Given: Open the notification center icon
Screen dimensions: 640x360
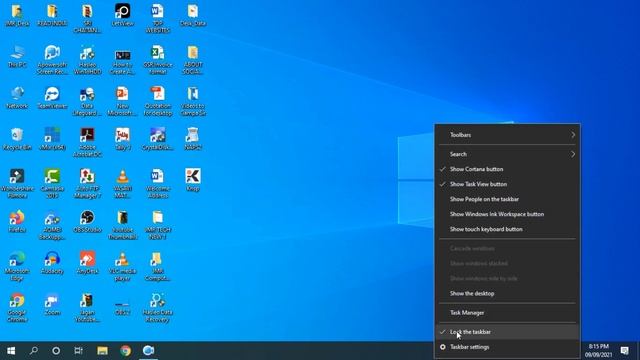Looking at the screenshot, I should 624,351.
